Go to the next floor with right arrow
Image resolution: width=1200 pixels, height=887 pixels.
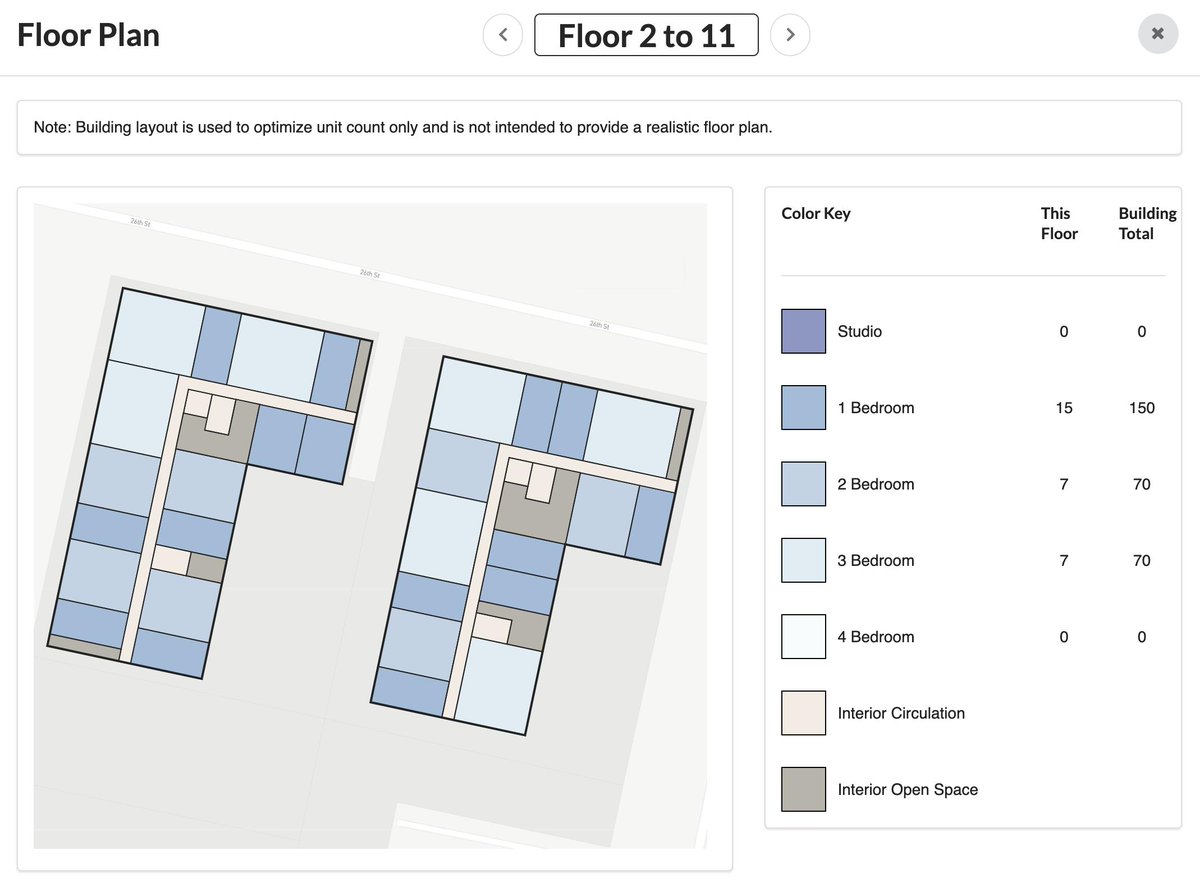pyautogui.click(x=790, y=35)
